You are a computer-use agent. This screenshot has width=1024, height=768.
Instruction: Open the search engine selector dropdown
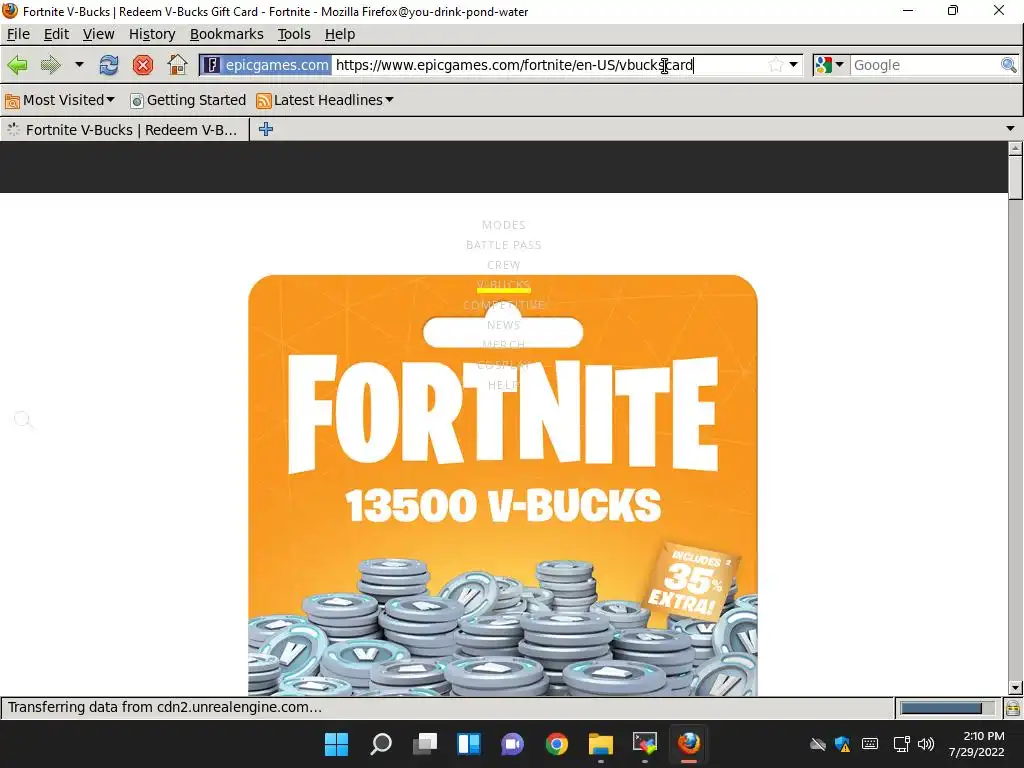tap(830, 65)
